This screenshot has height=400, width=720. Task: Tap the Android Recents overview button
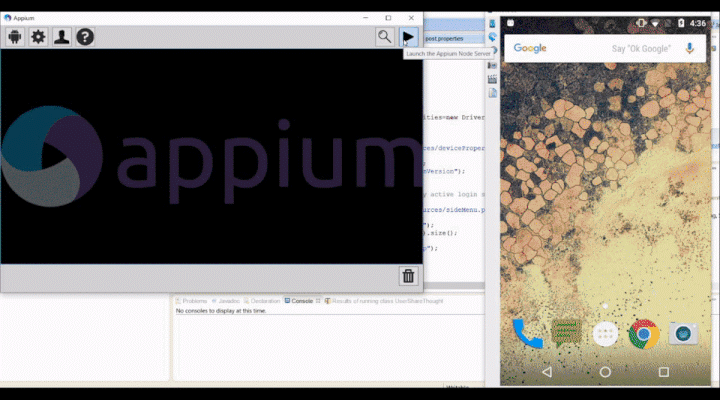click(x=664, y=372)
